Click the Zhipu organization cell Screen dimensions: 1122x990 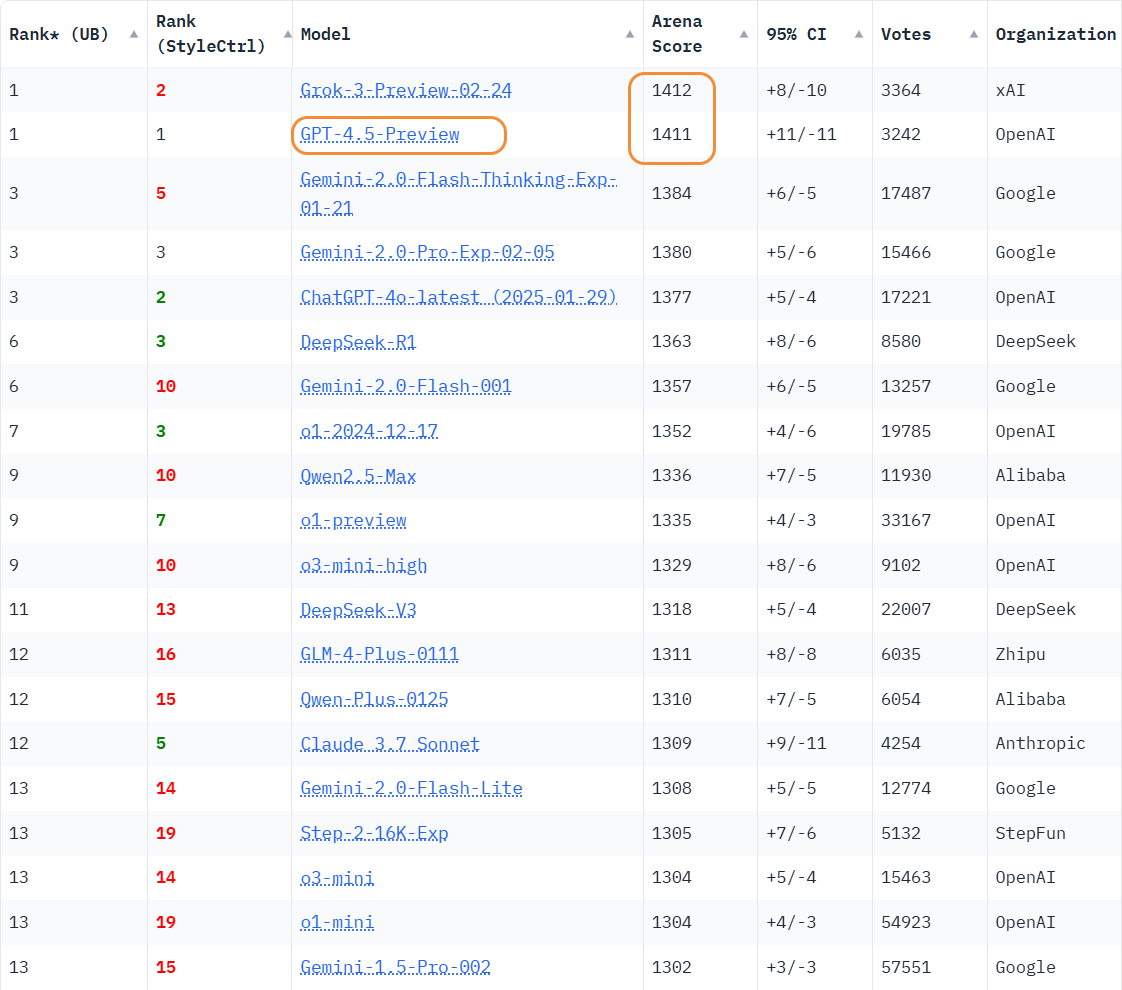[1020, 655]
